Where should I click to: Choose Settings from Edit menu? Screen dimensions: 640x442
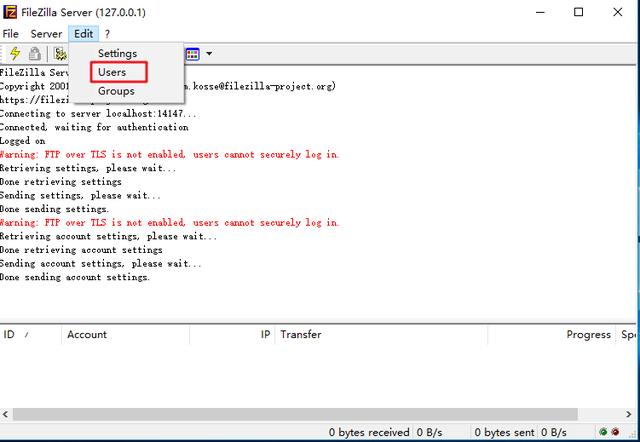pyautogui.click(x=118, y=53)
